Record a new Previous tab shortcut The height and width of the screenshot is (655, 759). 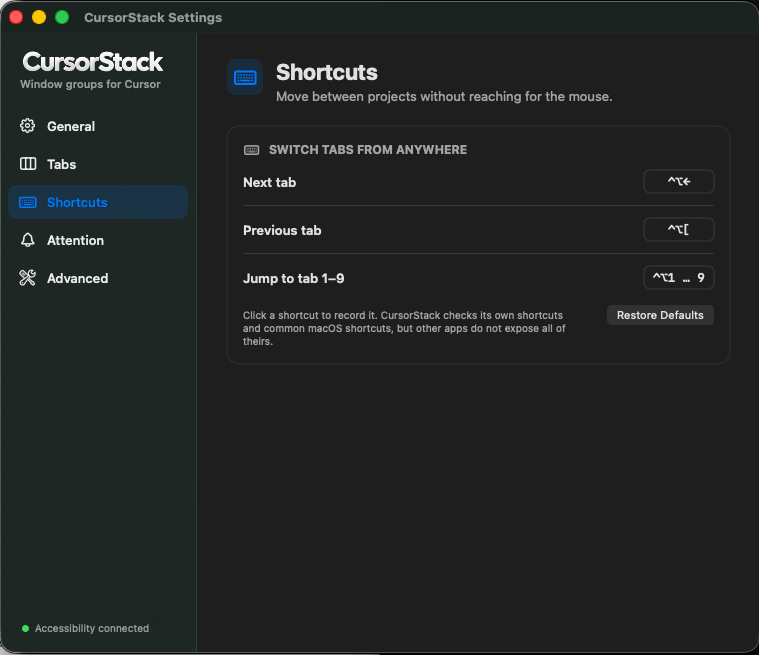678,229
